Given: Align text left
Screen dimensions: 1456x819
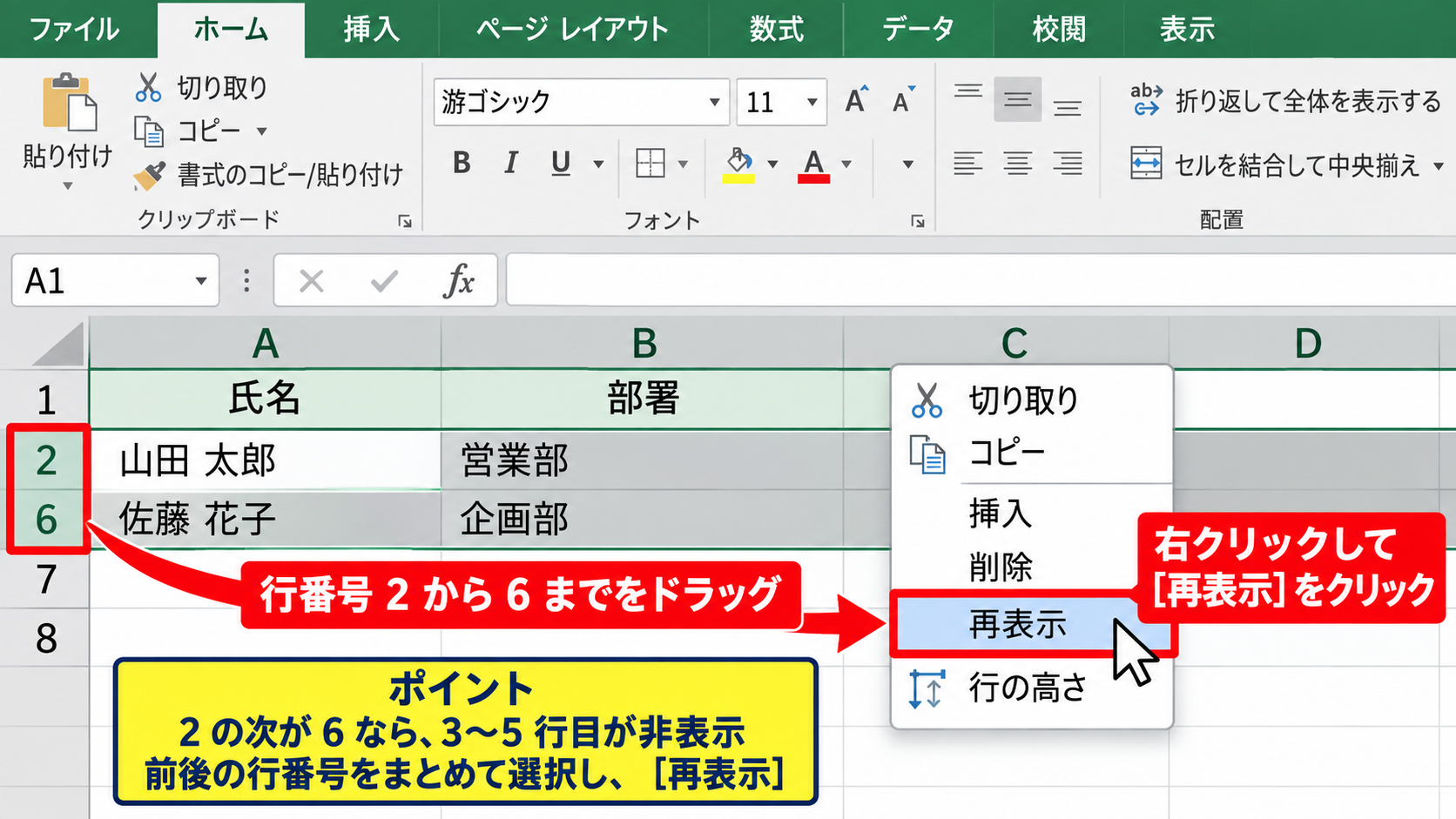Looking at the screenshot, I should (x=967, y=163).
